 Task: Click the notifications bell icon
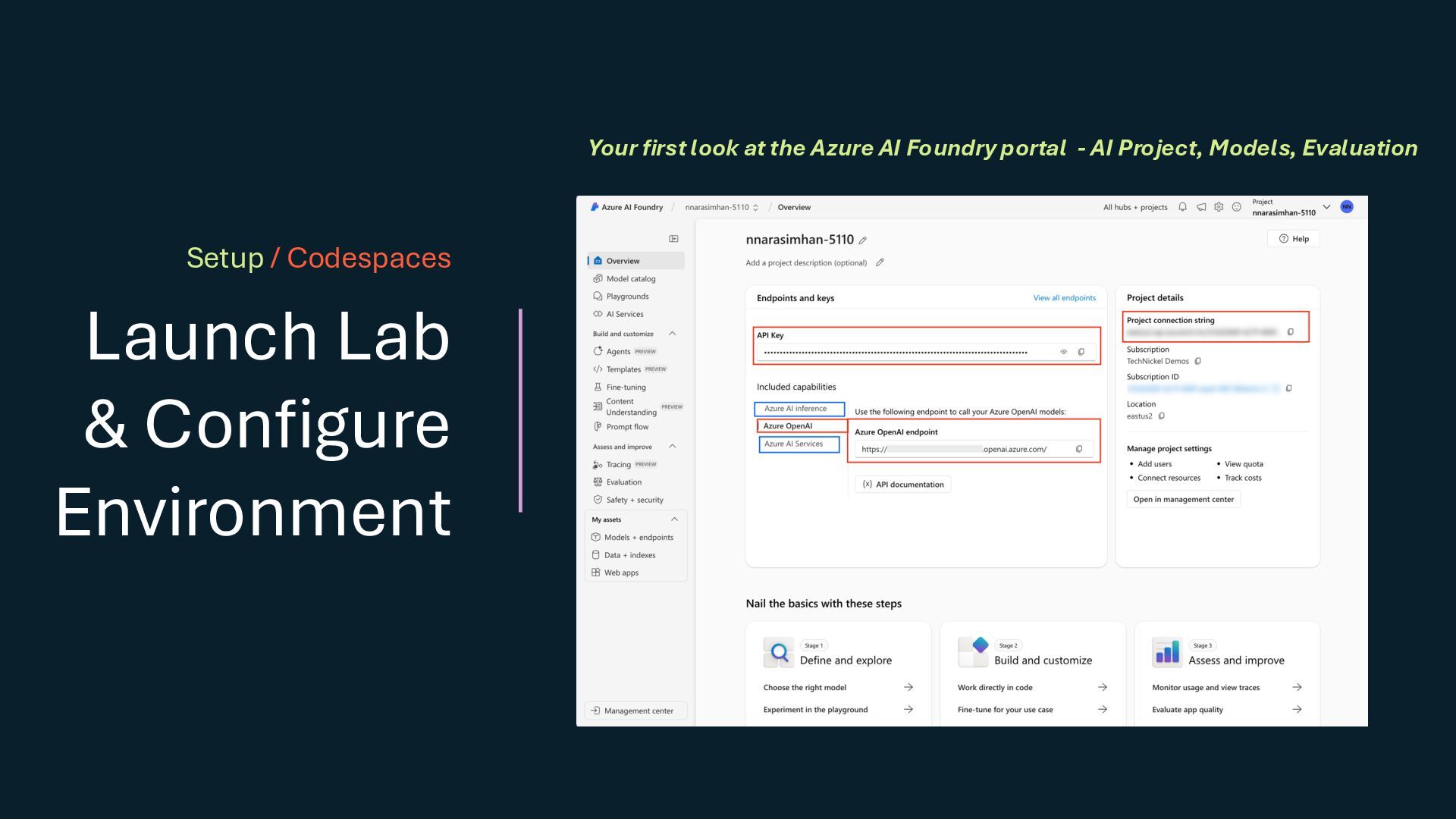click(x=1182, y=207)
